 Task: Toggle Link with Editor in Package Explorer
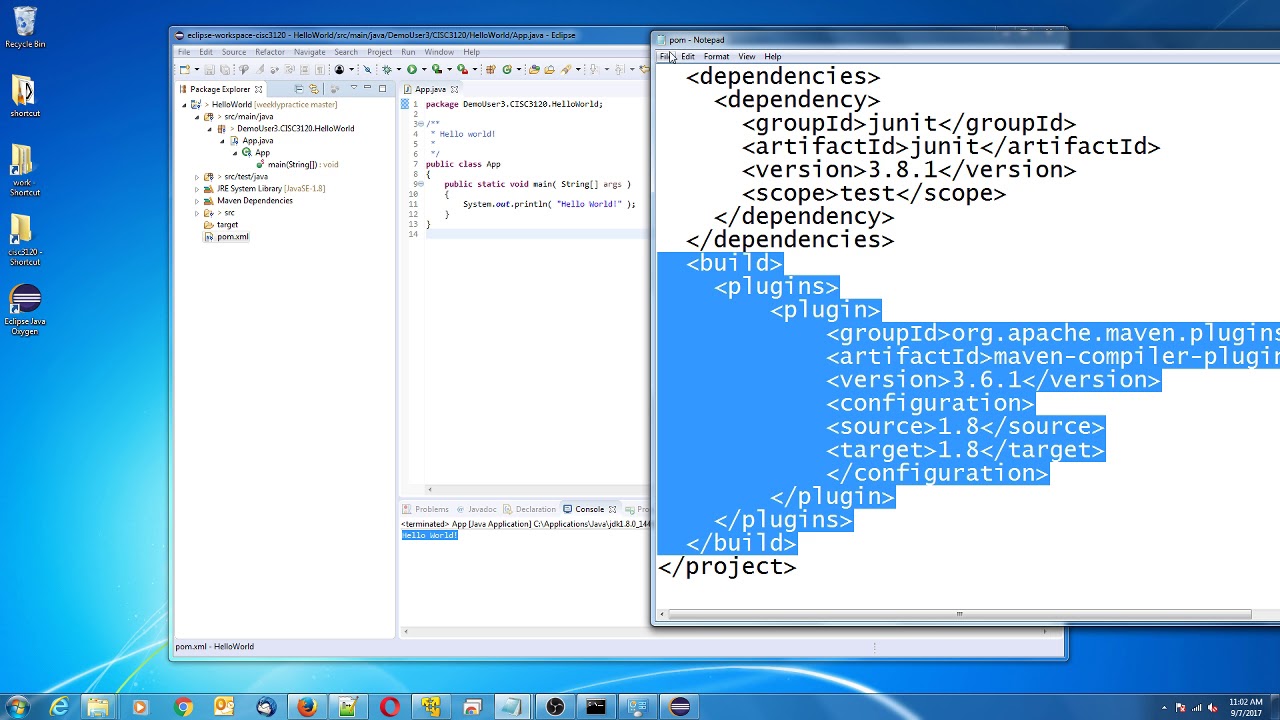click(313, 89)
